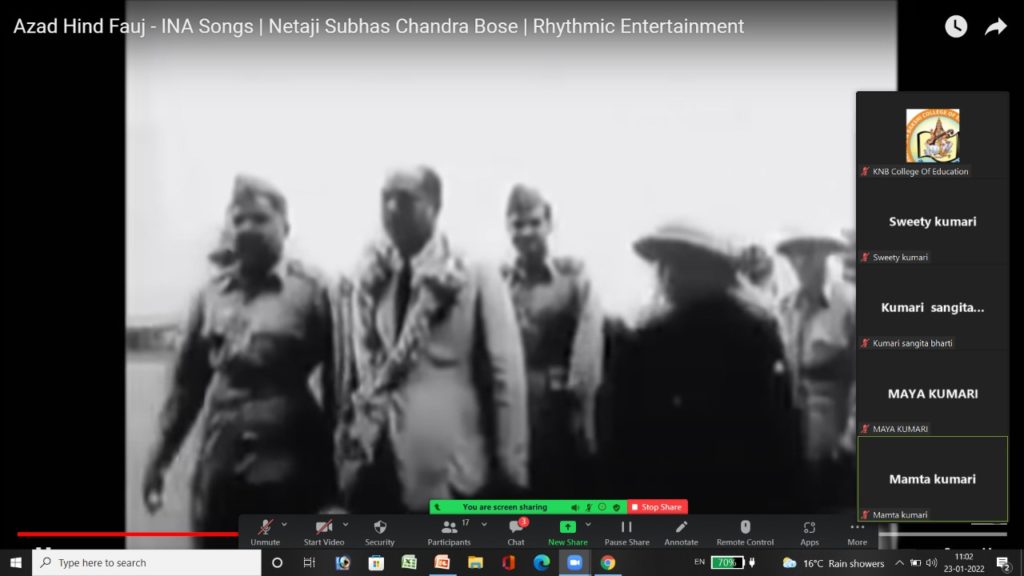Open the volume speaker tray icon
The width and height of the screenshot is (1024, 576).
point(932,563)
